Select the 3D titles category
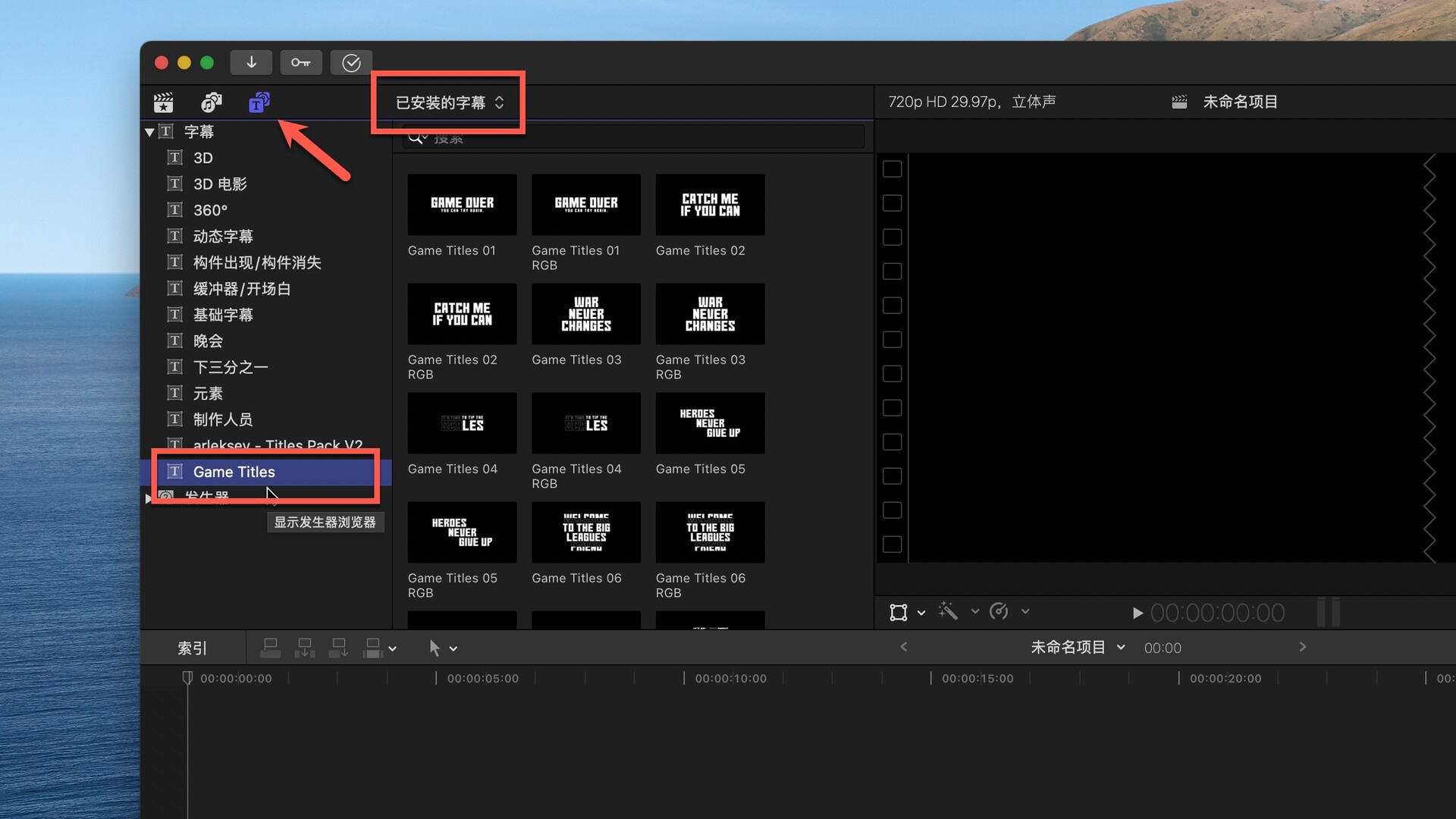 point(202,158)
